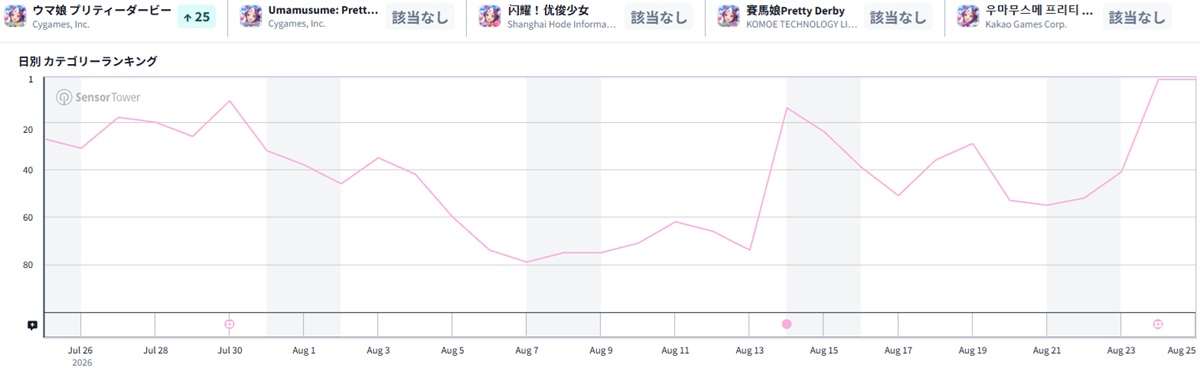Click the 闪耀！优俊少女 app icon

click(x=490, y=16)
